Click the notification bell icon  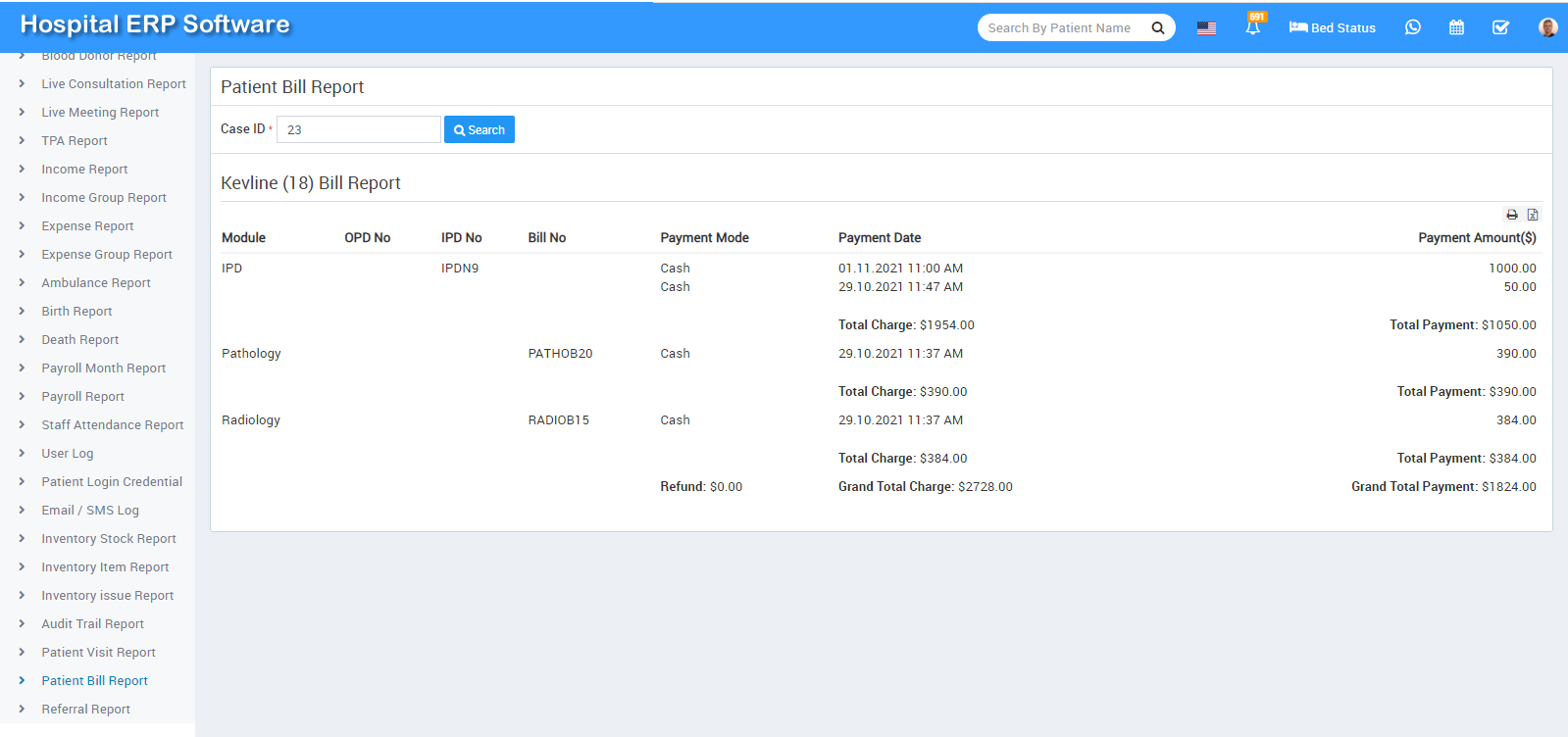click(1252, 28)
